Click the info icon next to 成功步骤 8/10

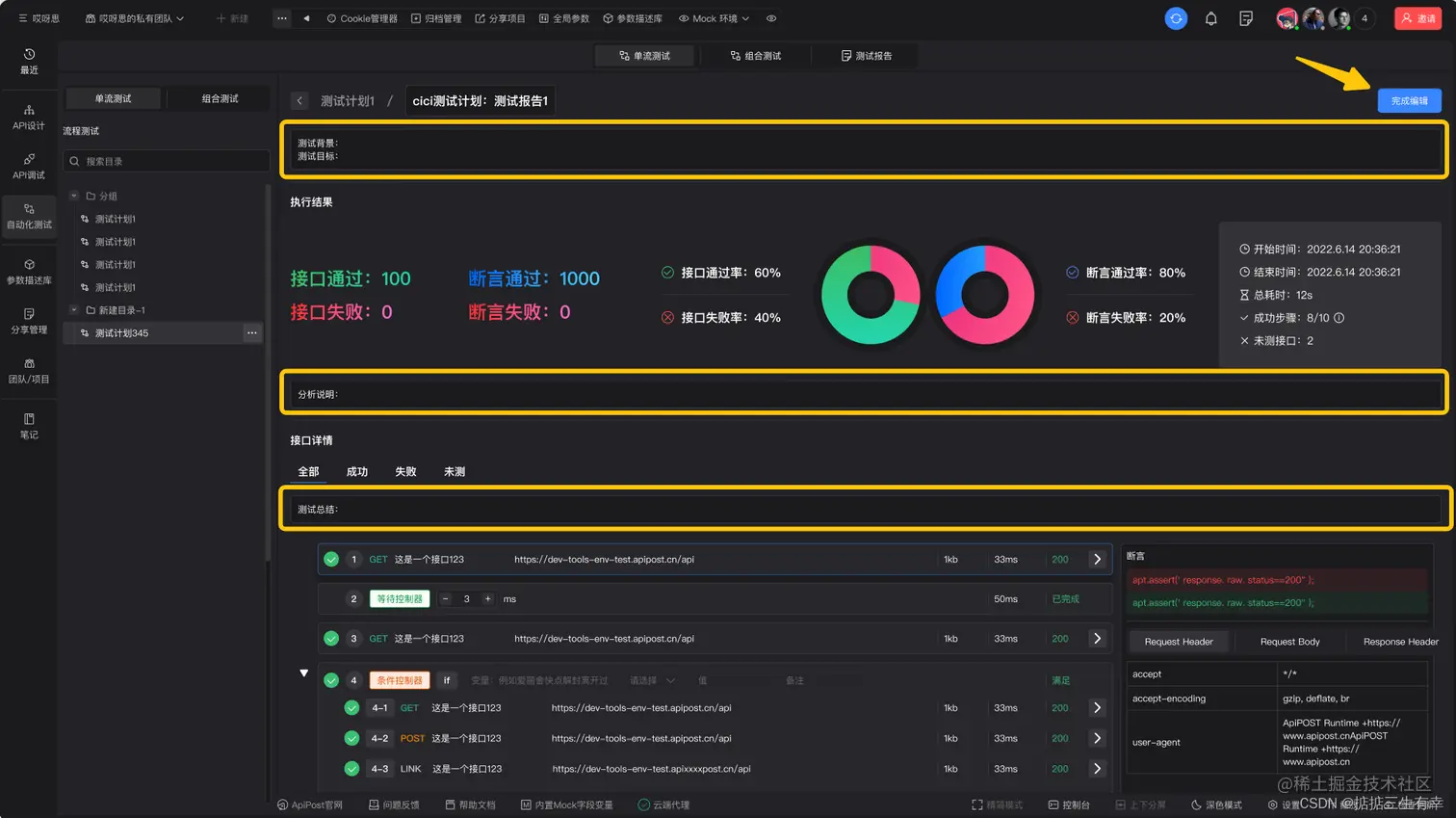(1339, 318)
